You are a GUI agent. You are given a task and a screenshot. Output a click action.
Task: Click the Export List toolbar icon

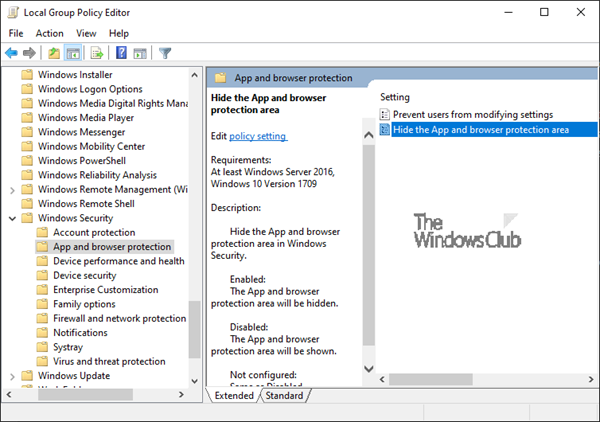(97, 53)
